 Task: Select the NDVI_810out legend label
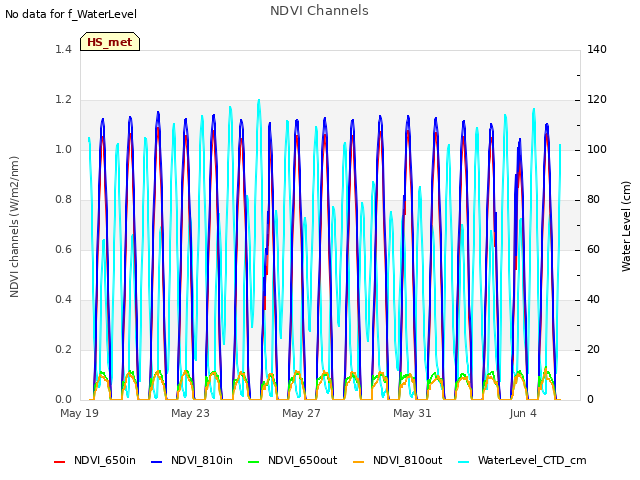point(407,460)
